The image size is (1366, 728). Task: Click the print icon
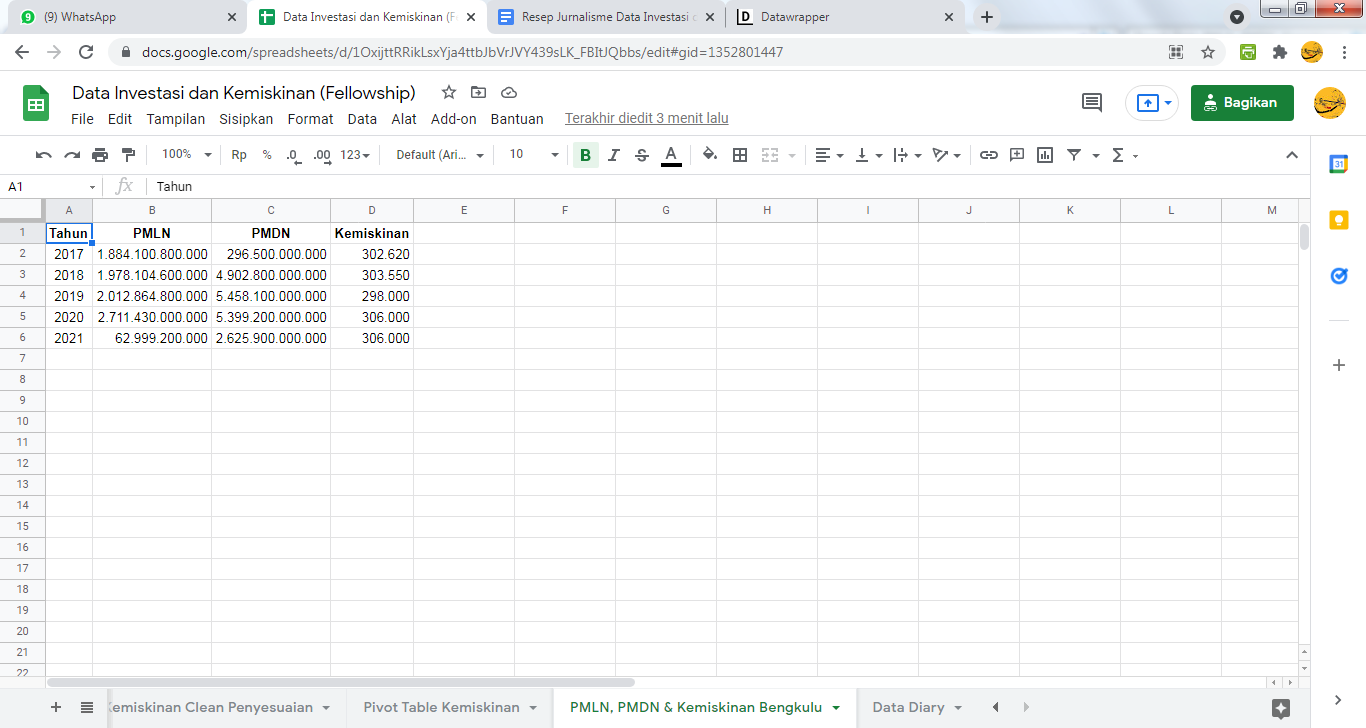[100, 155]
